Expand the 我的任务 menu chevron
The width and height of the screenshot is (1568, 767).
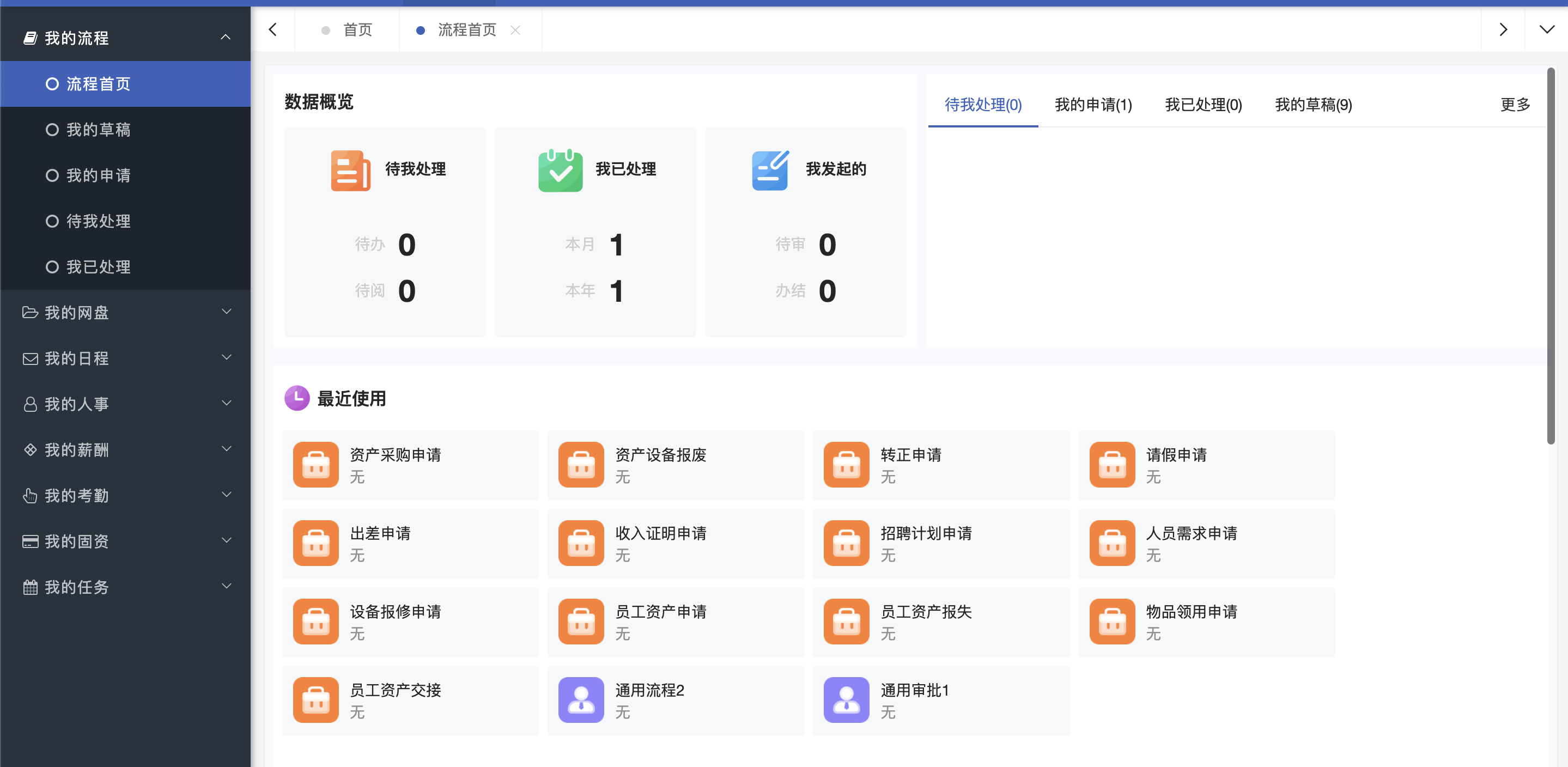227,586
